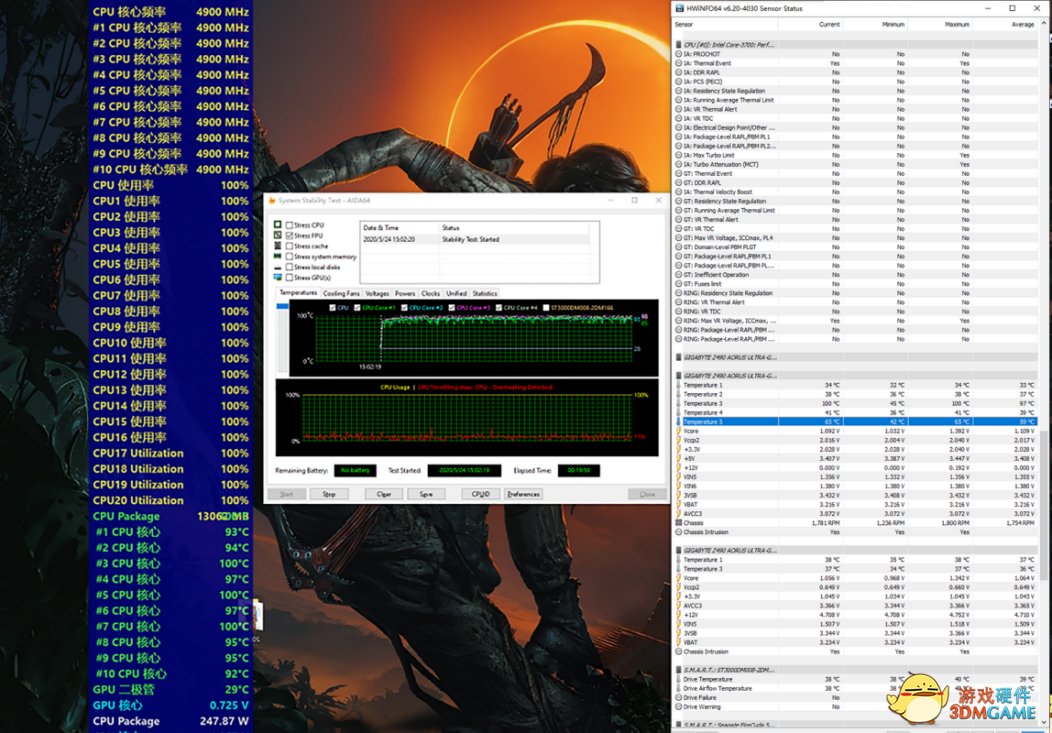This screenshot has width=1052, height=733.
Task: Click the No battery indicator field
Action: [x=355, y=471]
